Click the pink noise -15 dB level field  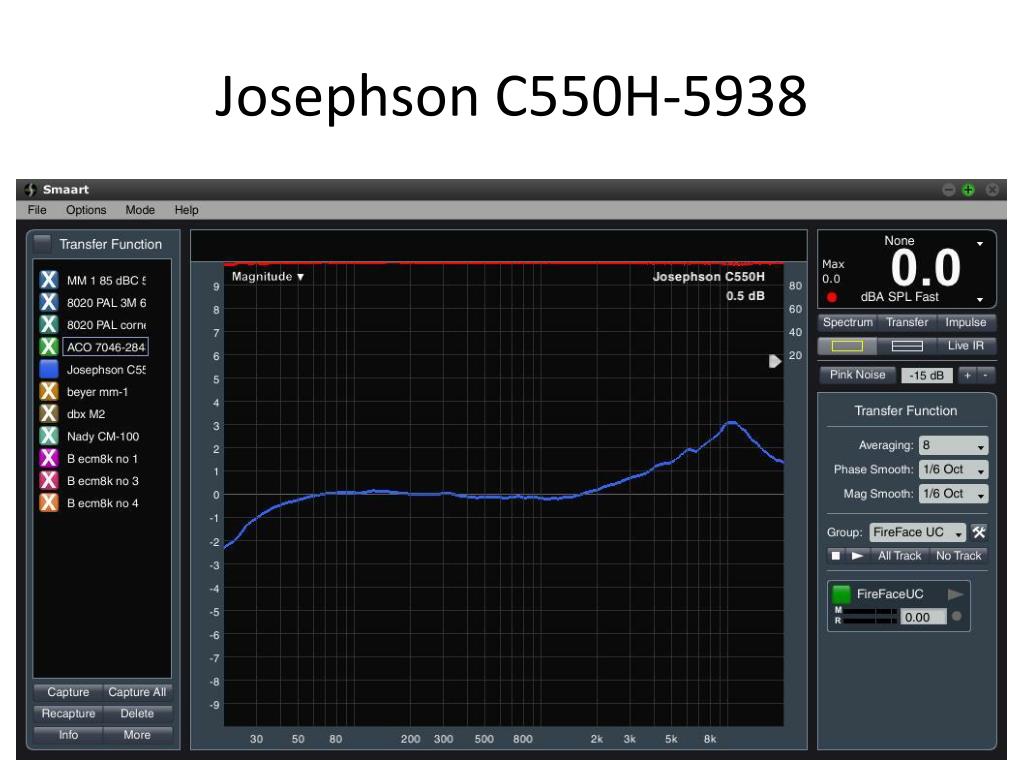[927, 376]
